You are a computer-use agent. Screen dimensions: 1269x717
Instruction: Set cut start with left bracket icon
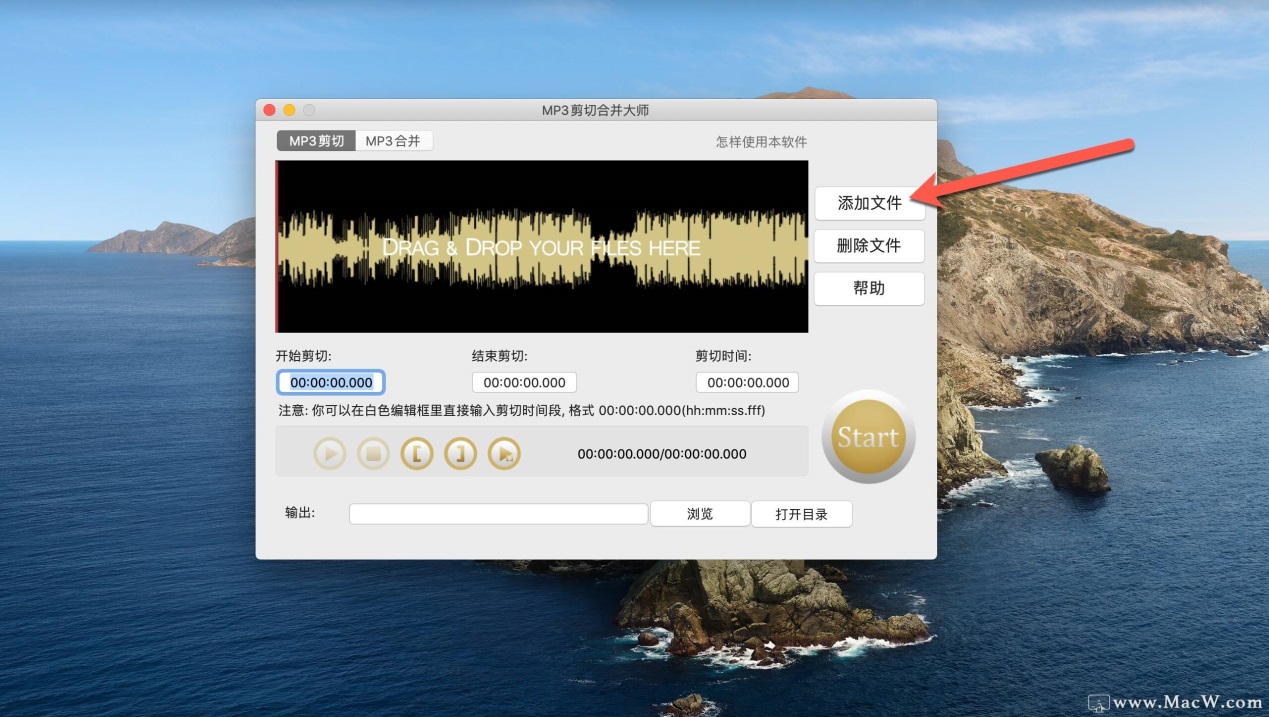(x=417, y=454)
